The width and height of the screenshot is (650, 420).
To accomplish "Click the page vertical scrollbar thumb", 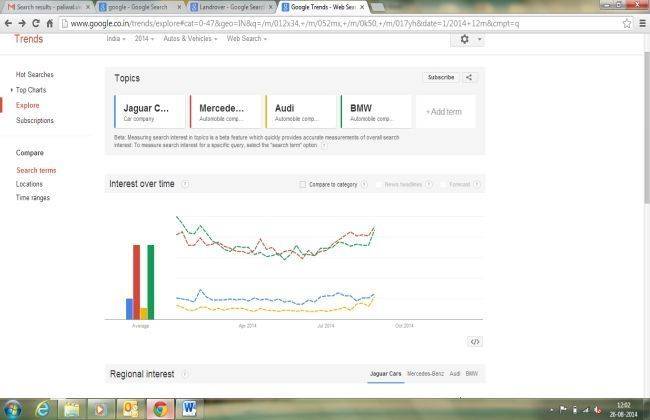I will (x=646, y=129).
